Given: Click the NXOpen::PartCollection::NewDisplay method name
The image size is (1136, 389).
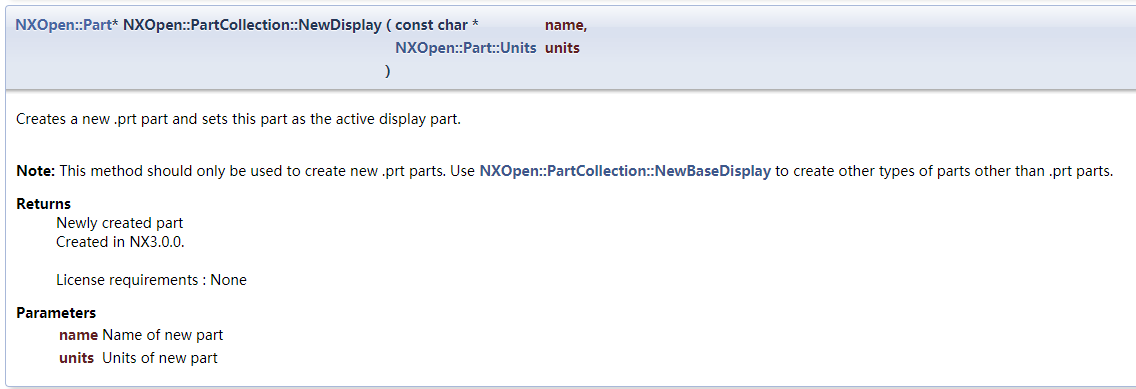Looking at the screenshot, I should [x=252, y=25].
